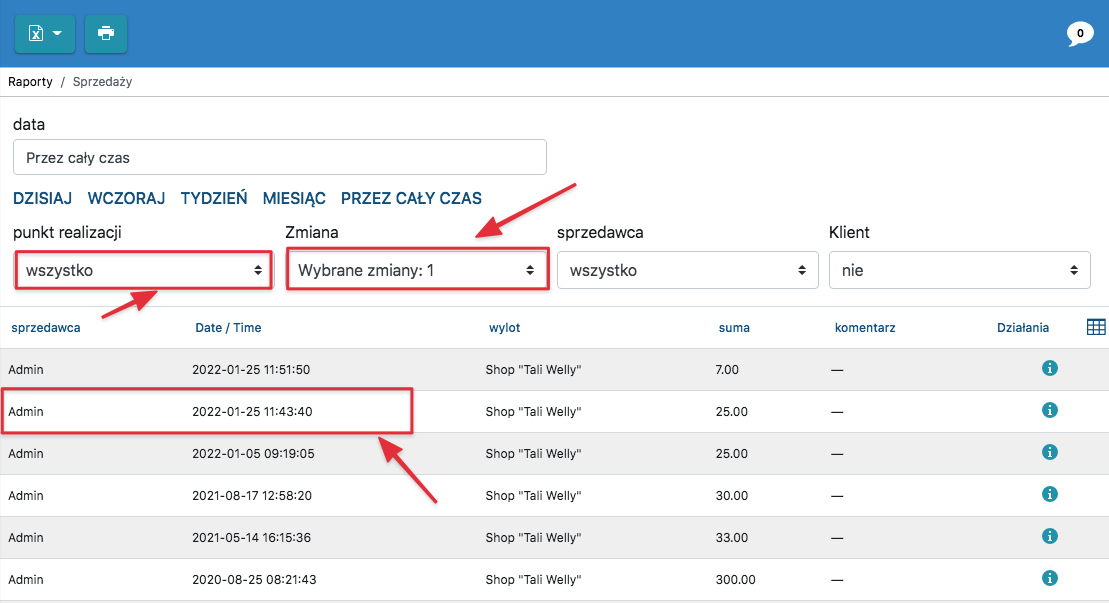Expand the punkt realizacji dropdown

143,270
